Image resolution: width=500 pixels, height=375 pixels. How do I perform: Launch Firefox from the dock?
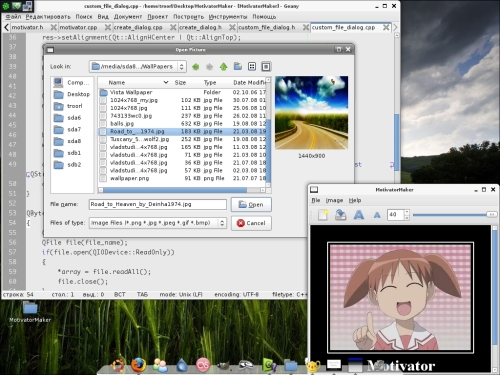[x=138, y=365]
